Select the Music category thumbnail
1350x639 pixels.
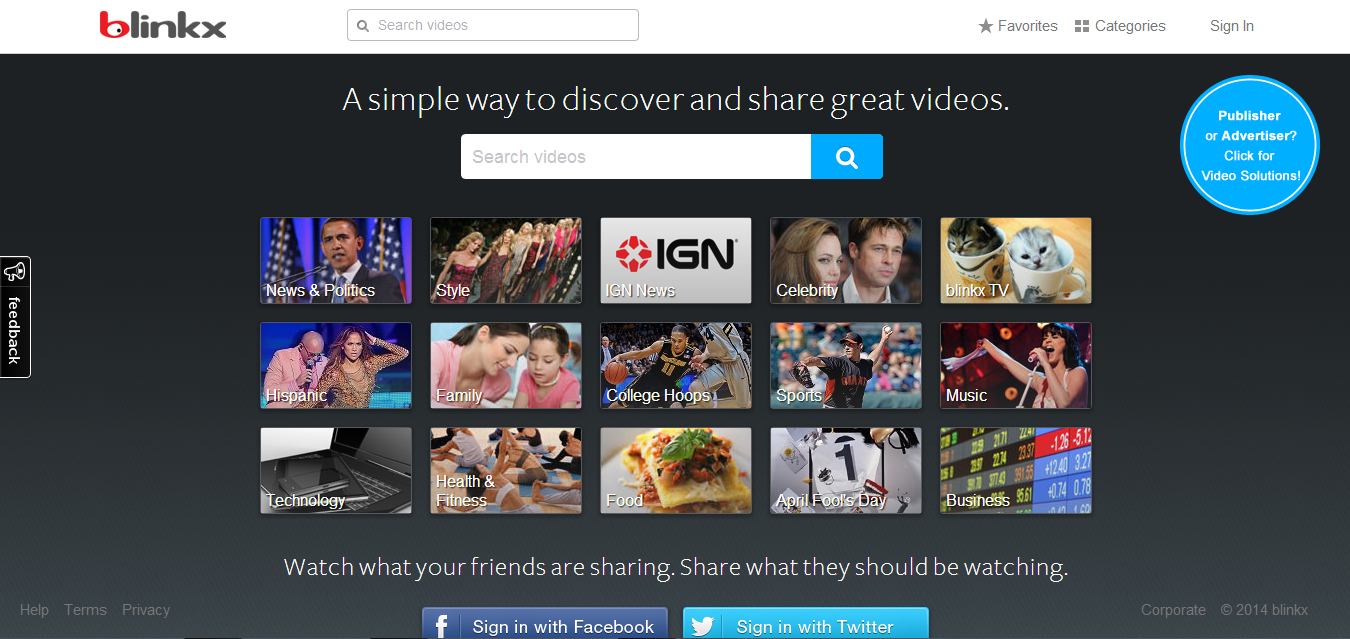coord(1015,365)
